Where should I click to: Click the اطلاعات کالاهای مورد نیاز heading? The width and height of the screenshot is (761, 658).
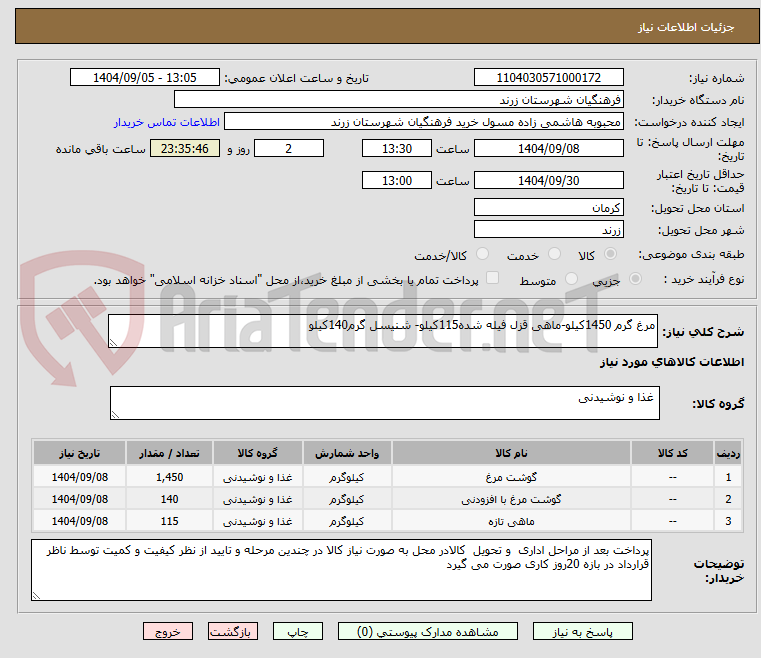click(x=672, y=362)
